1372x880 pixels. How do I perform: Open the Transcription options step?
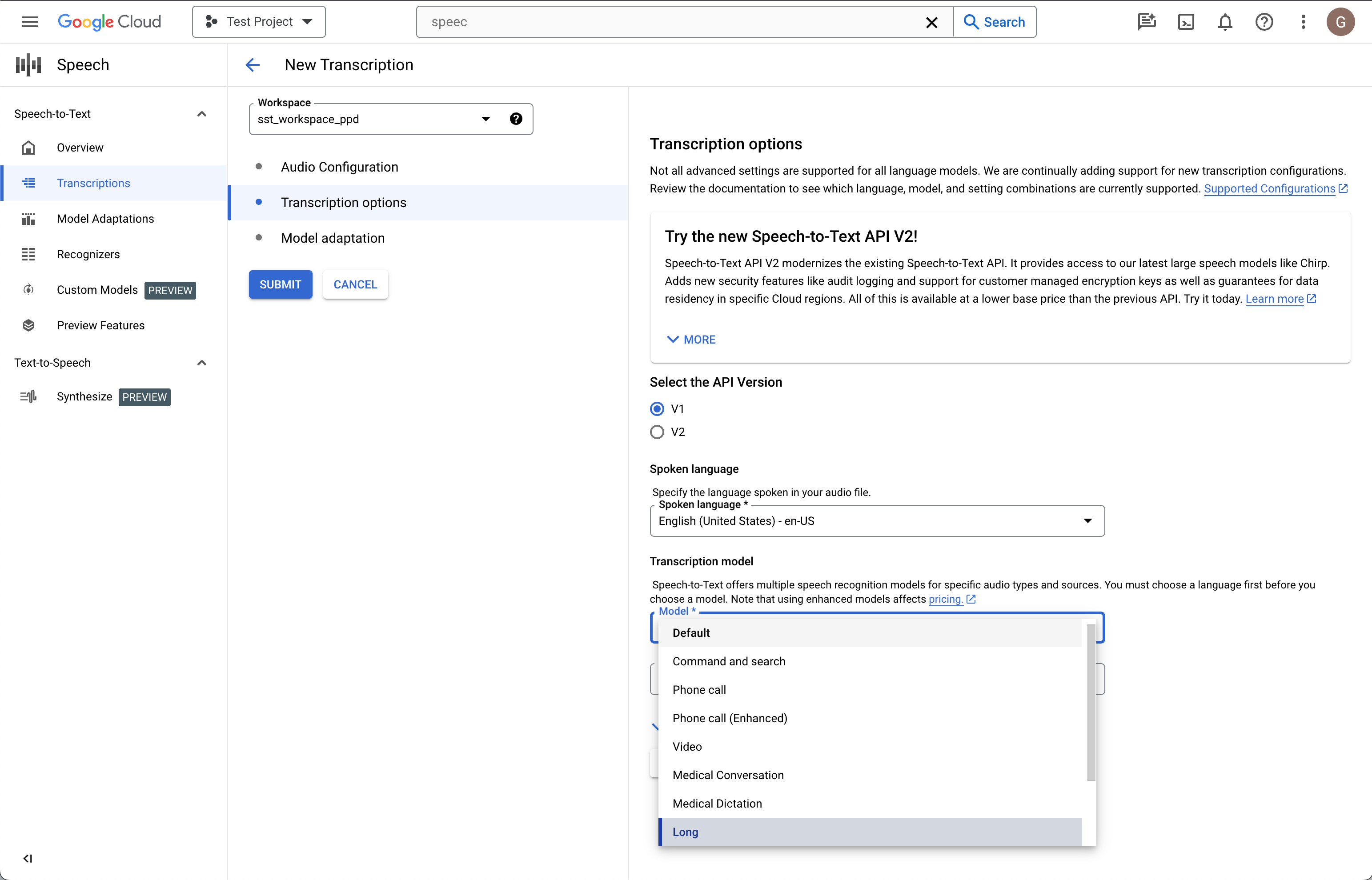tap(343, 201)
